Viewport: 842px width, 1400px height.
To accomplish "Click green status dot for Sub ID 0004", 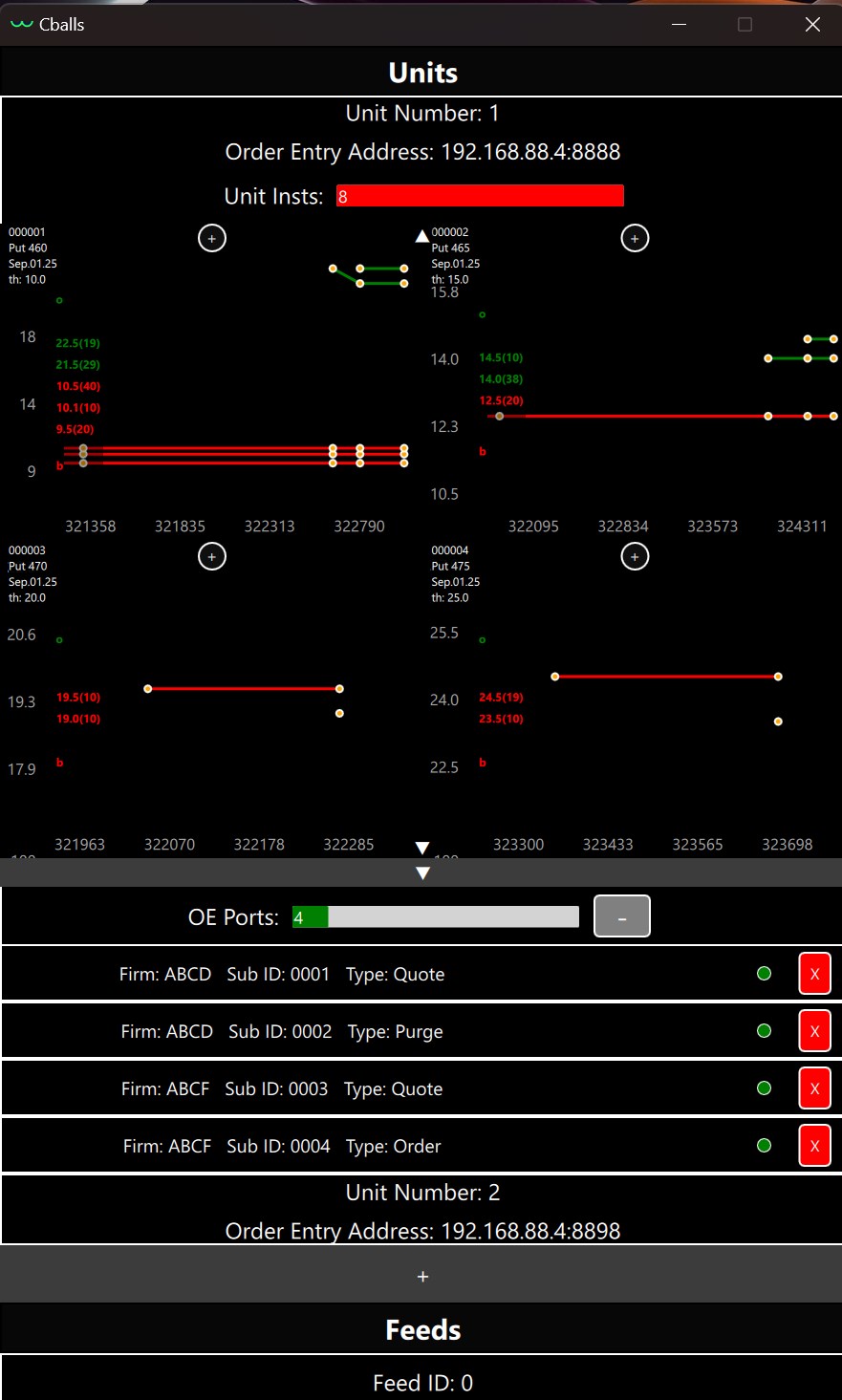I will (764, 1146).
